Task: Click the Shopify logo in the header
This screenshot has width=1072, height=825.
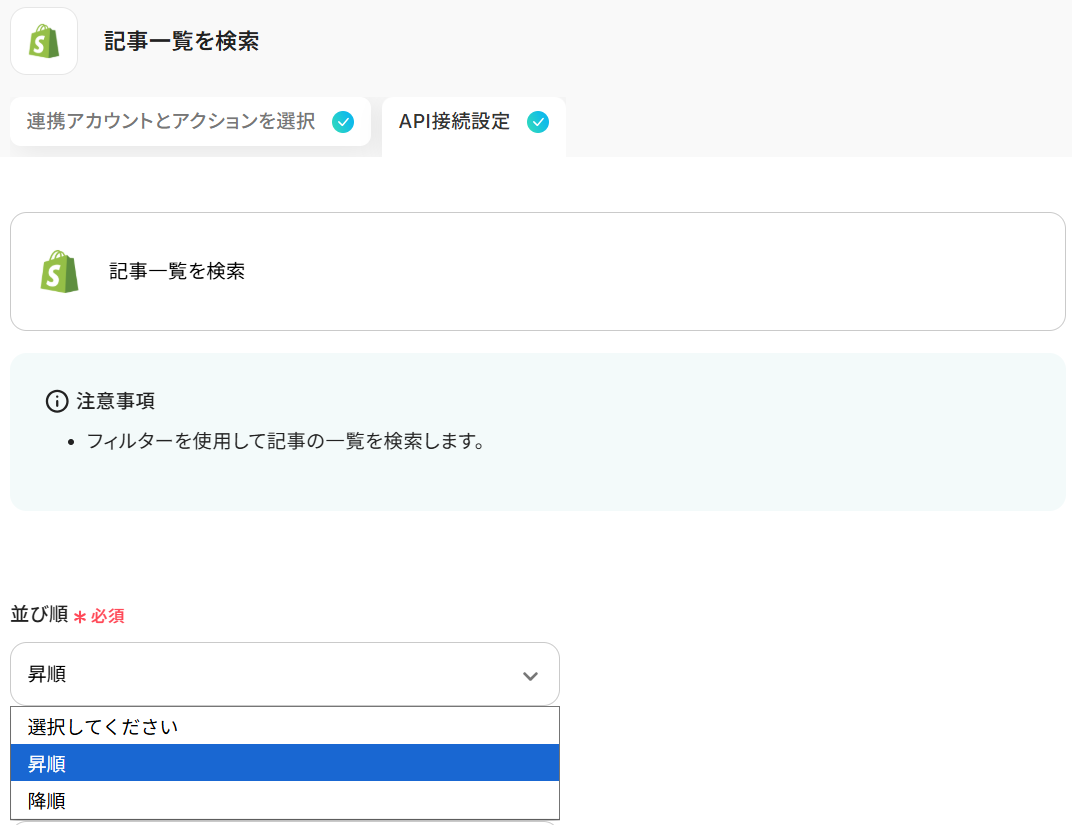Action: click(44, 41)
